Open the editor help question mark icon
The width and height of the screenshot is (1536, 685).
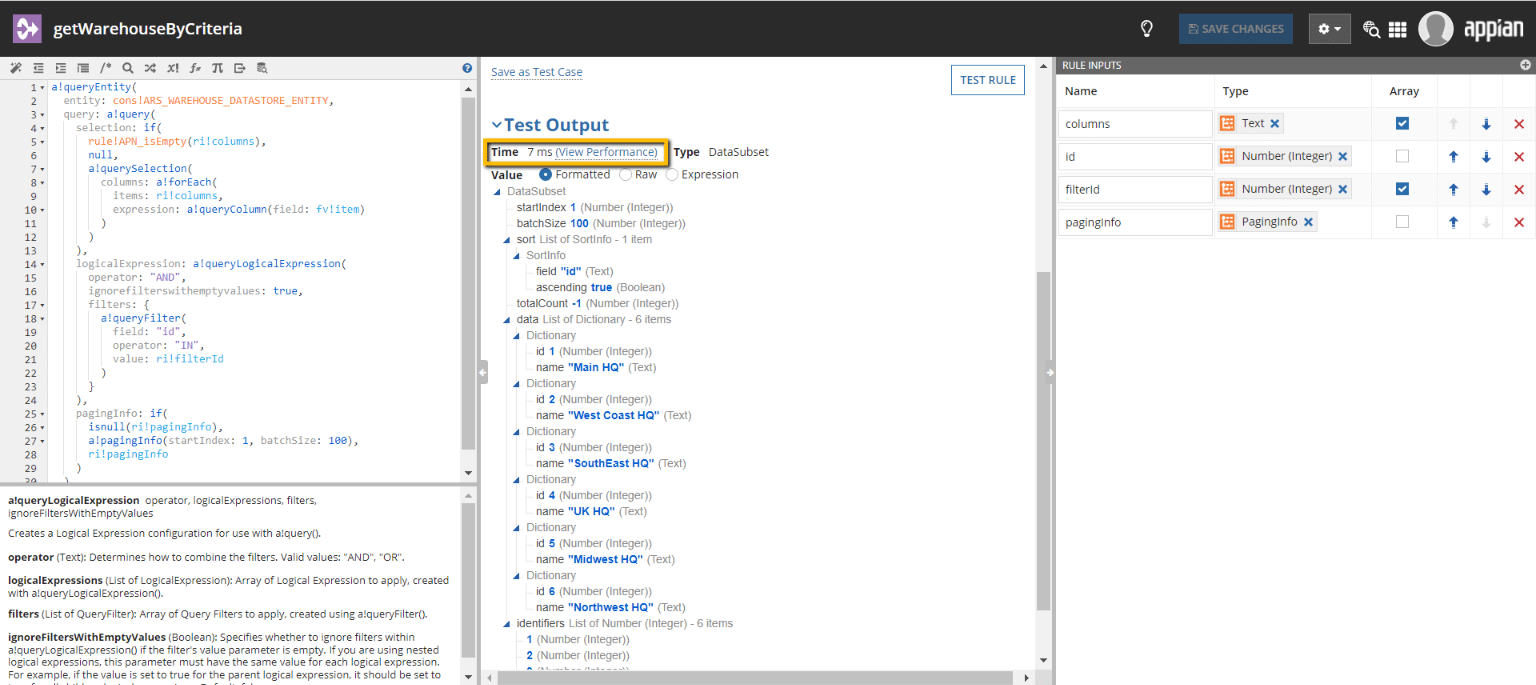tap(466, 68)
